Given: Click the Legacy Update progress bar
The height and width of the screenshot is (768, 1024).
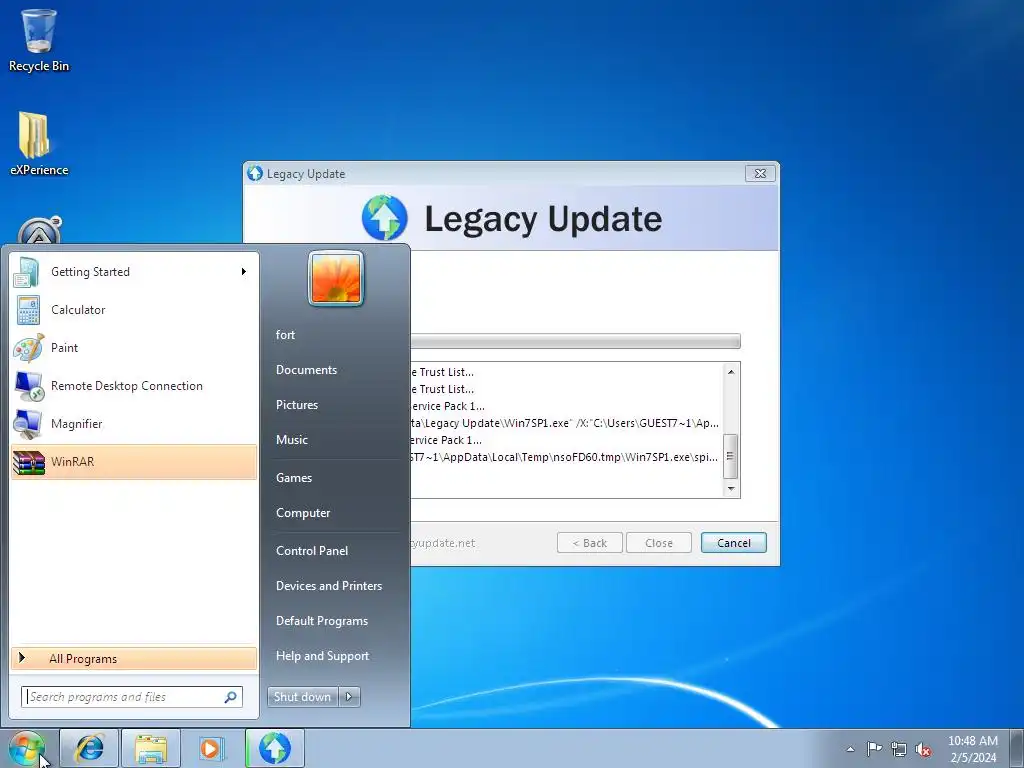Looking at the screenshot, I should (575, 341).
